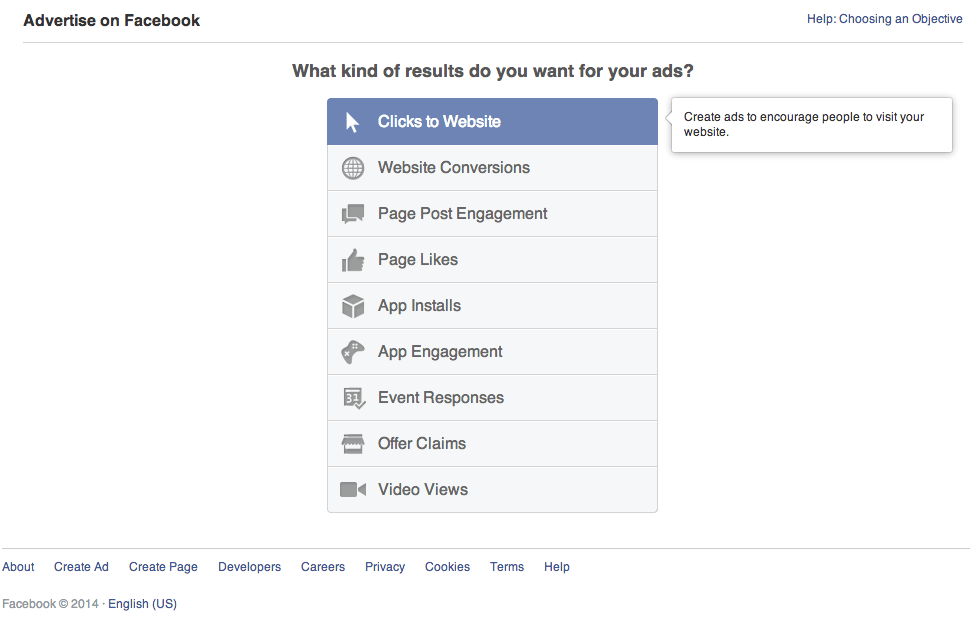
Task: Choose the Page Likes objective label
Action: 418,259
